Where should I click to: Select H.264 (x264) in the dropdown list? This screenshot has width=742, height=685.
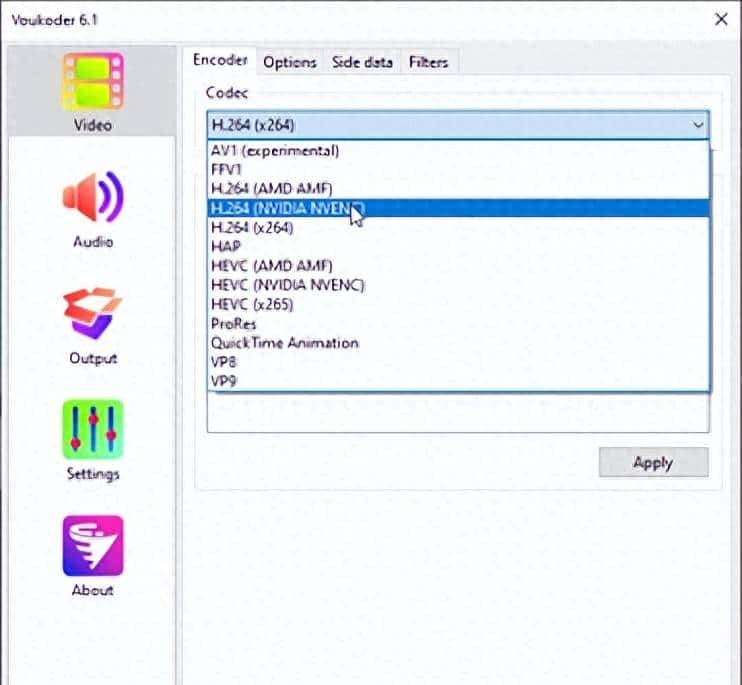pos(458,228)
